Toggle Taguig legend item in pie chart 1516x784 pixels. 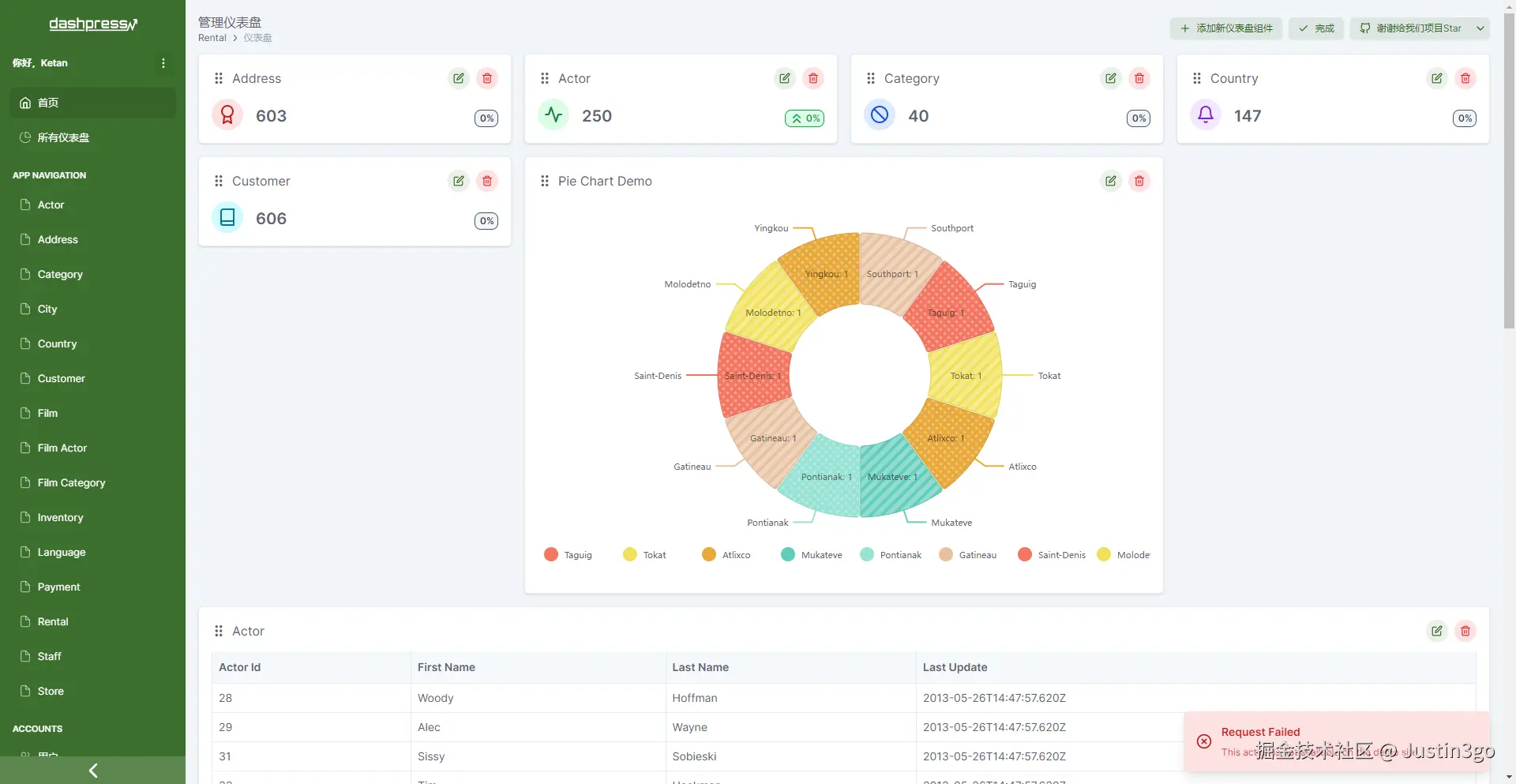(568, 554)
